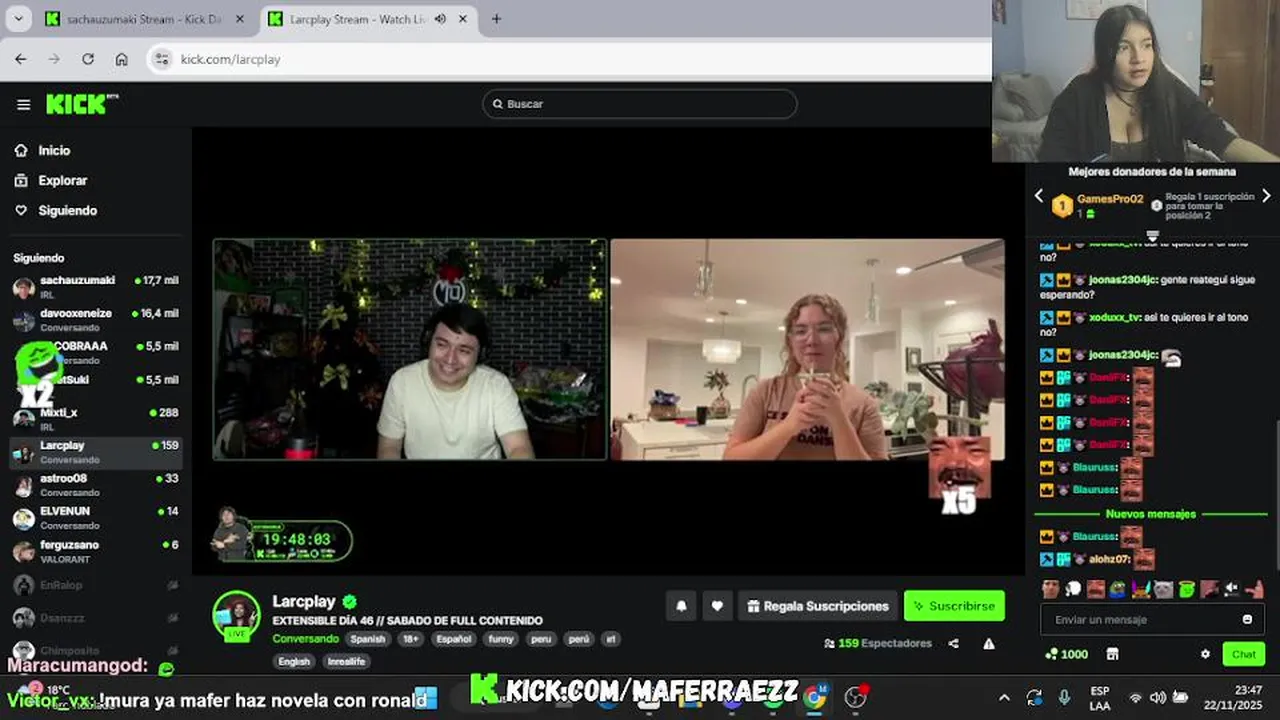Open the tab search dropdown arrow

pos(18,19)
